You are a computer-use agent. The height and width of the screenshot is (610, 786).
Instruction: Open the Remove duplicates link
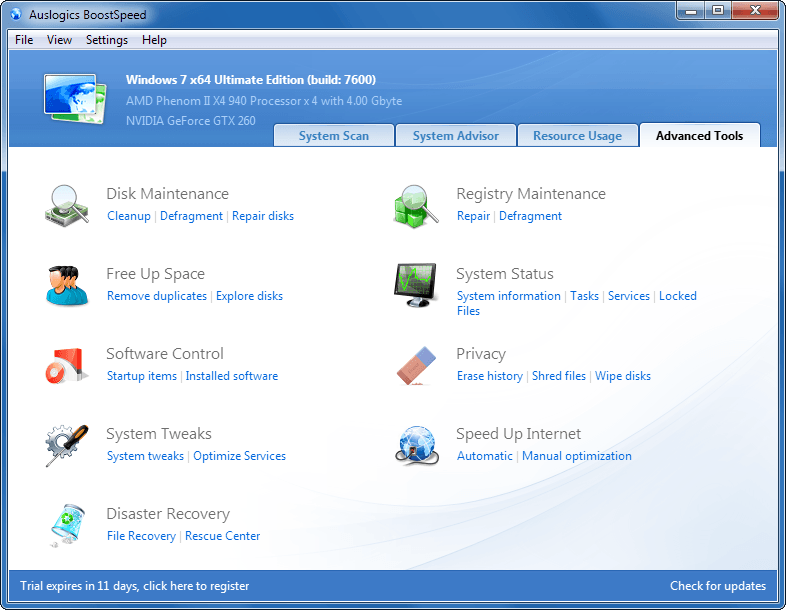tap(157, 296)
